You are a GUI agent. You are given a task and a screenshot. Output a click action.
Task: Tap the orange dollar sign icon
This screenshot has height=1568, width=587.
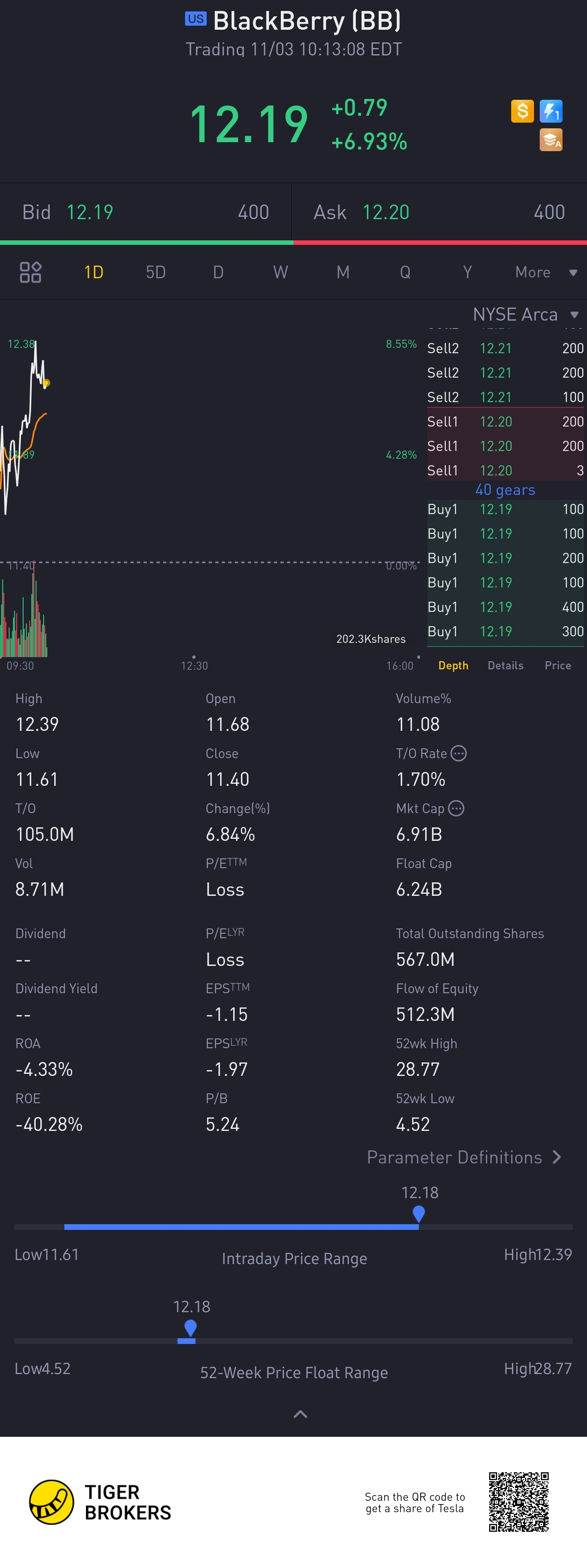pos(523,111)
